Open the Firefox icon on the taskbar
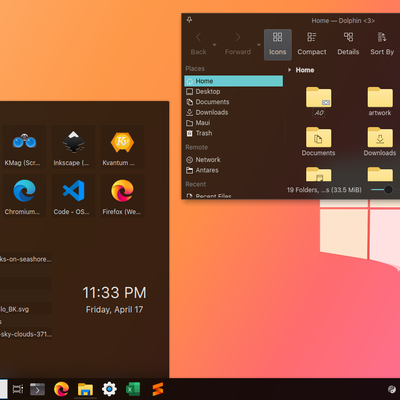 (x=61, y=389)
